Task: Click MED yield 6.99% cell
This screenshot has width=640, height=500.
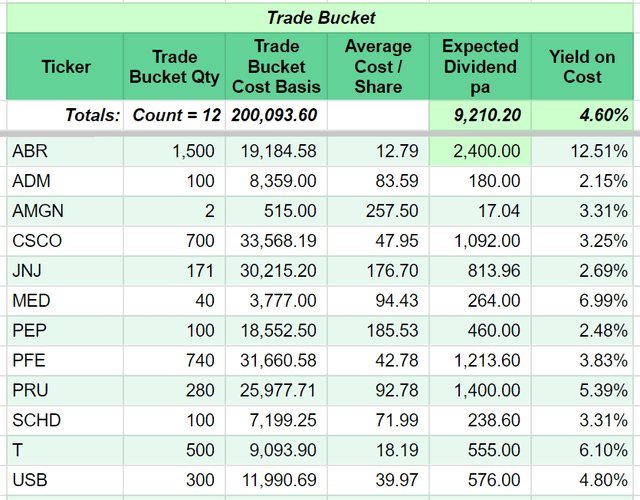Action: pyautogui.click(x=582, y=301)
